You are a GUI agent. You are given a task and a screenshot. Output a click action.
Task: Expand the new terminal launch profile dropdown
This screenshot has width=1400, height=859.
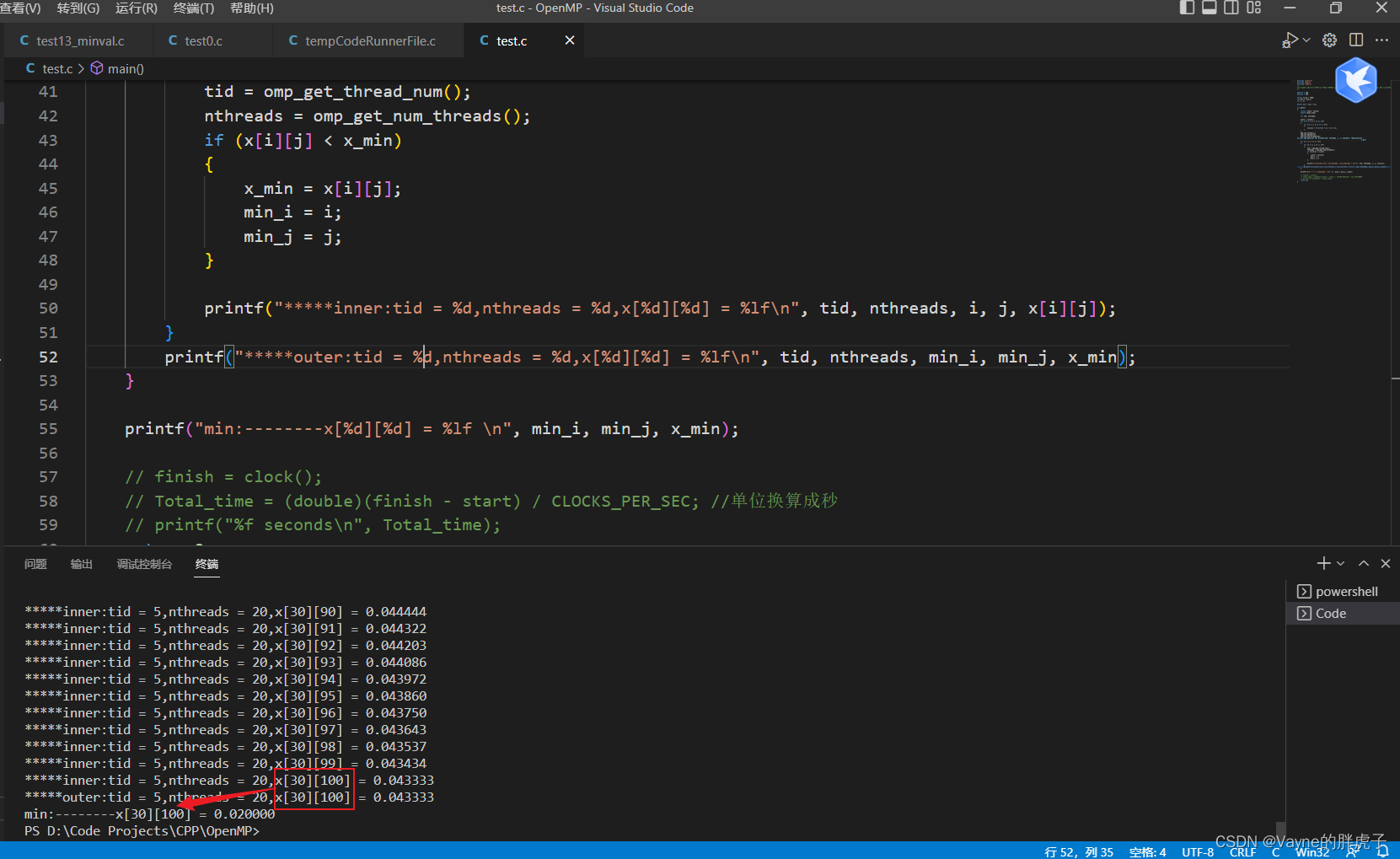pos(1340,563)
